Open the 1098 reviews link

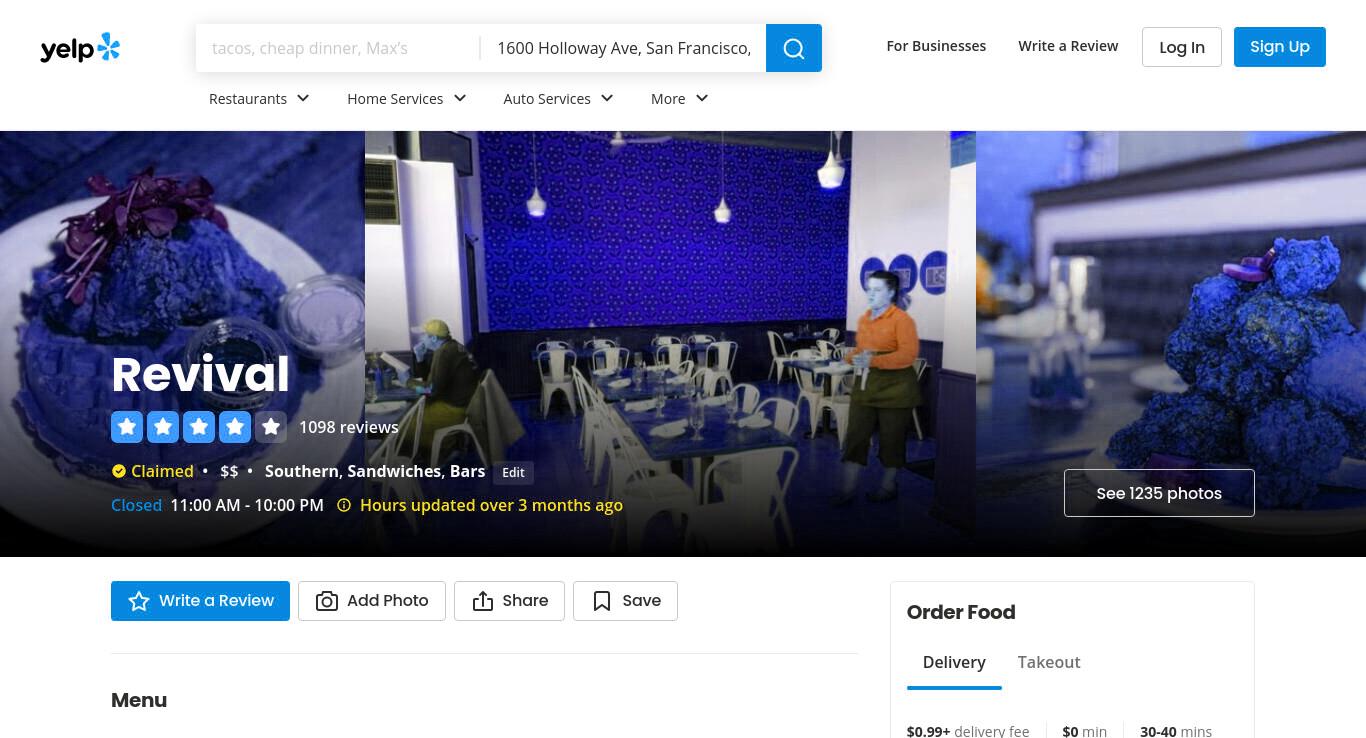[349, 427]
